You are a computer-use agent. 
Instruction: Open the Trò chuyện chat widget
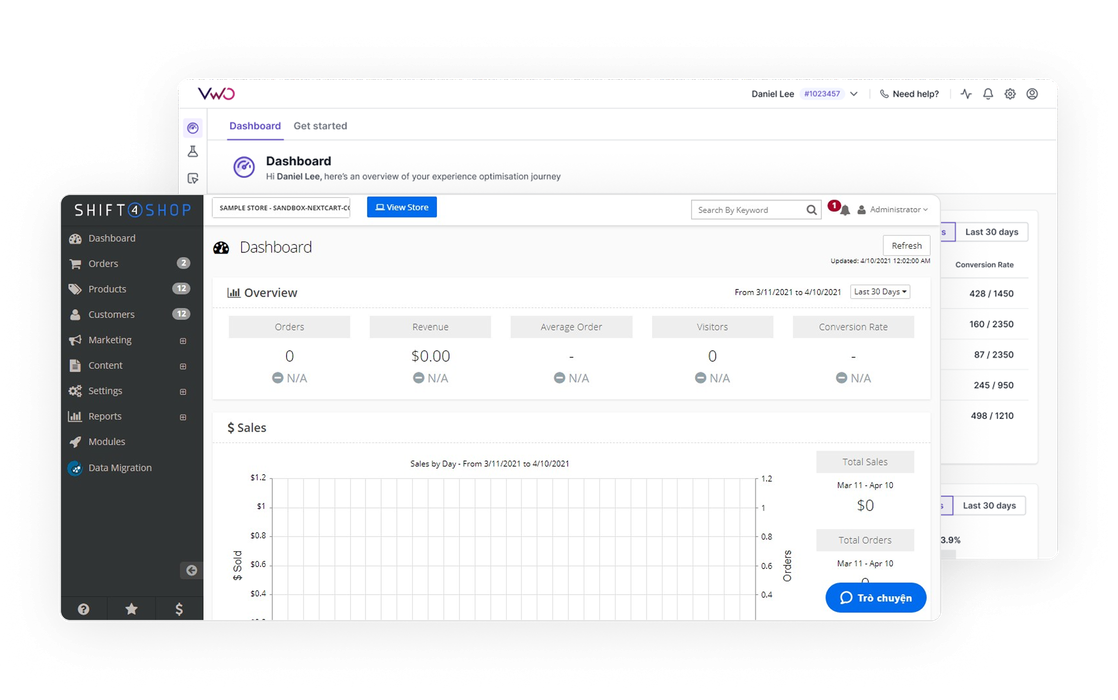pyautogui.click(x=876, y=598)
